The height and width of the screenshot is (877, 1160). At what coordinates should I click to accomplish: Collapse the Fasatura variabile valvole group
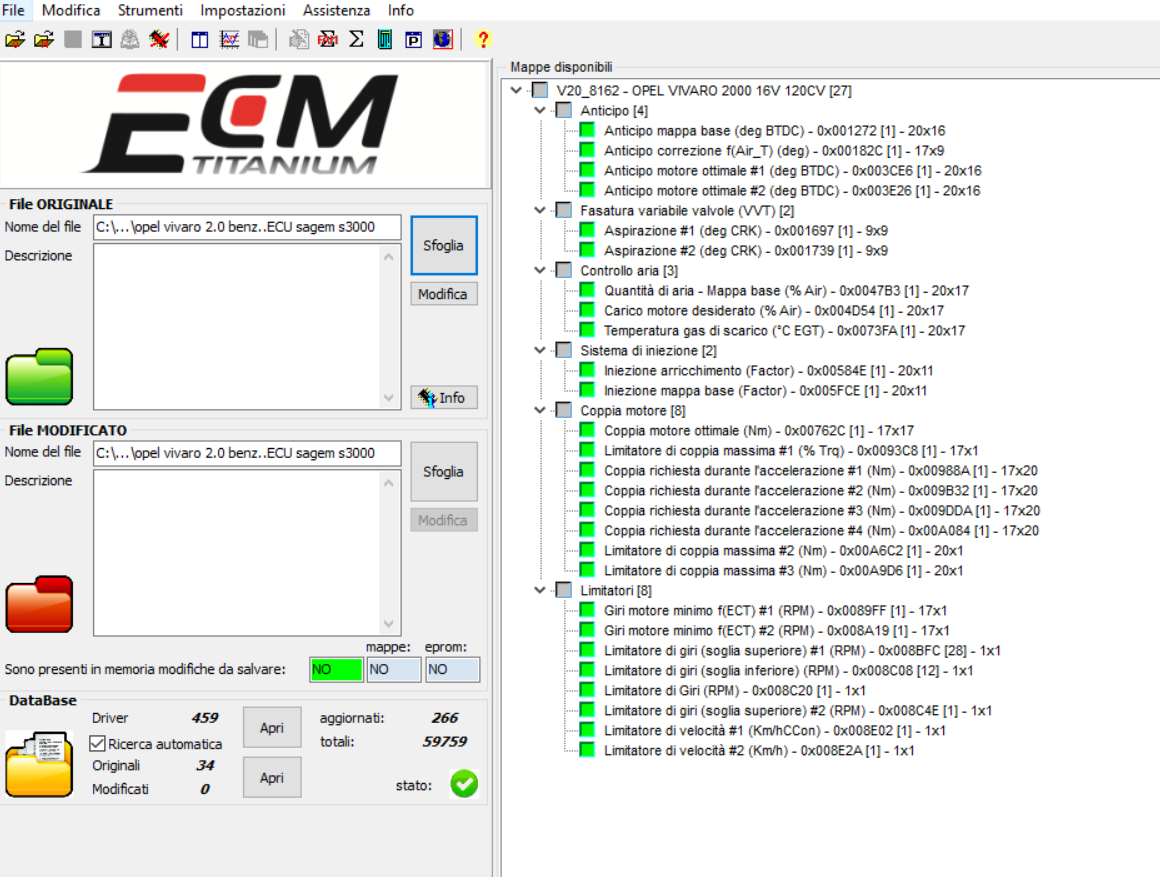(x=540, y=210)
